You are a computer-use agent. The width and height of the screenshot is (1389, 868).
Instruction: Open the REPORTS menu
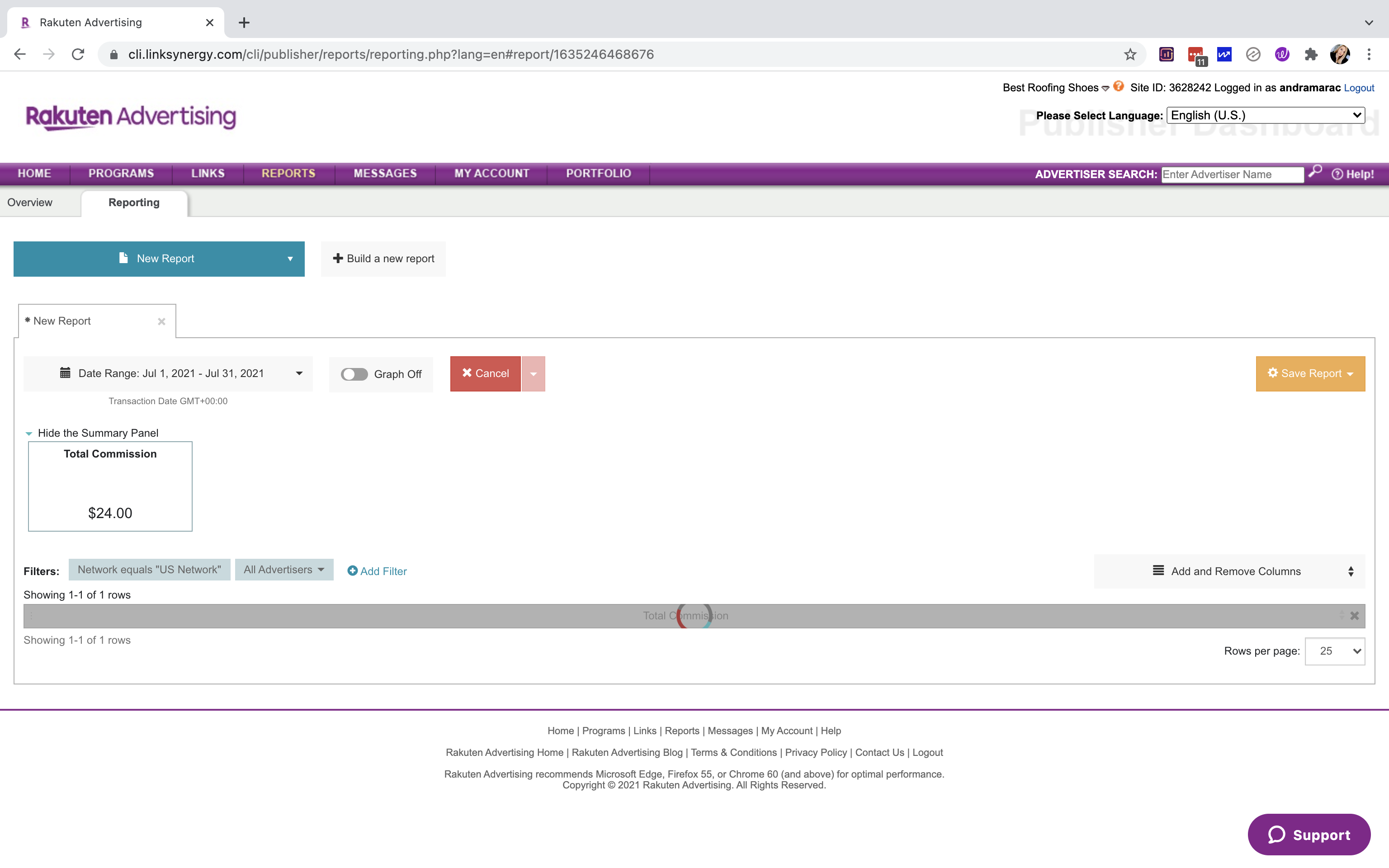pyautogui.click(x=289, y=173)
